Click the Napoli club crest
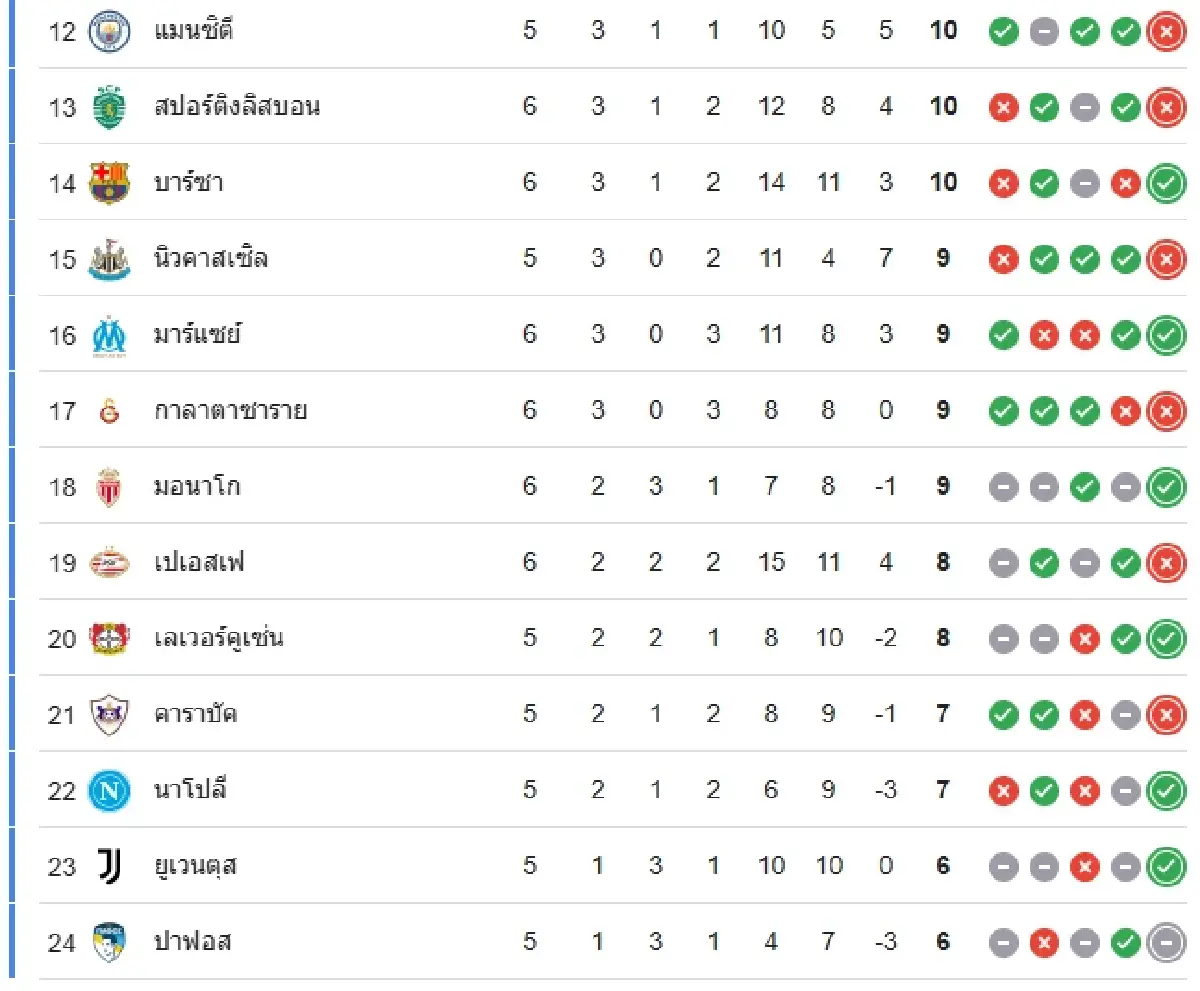1200x991 pixels. point(109,791)
